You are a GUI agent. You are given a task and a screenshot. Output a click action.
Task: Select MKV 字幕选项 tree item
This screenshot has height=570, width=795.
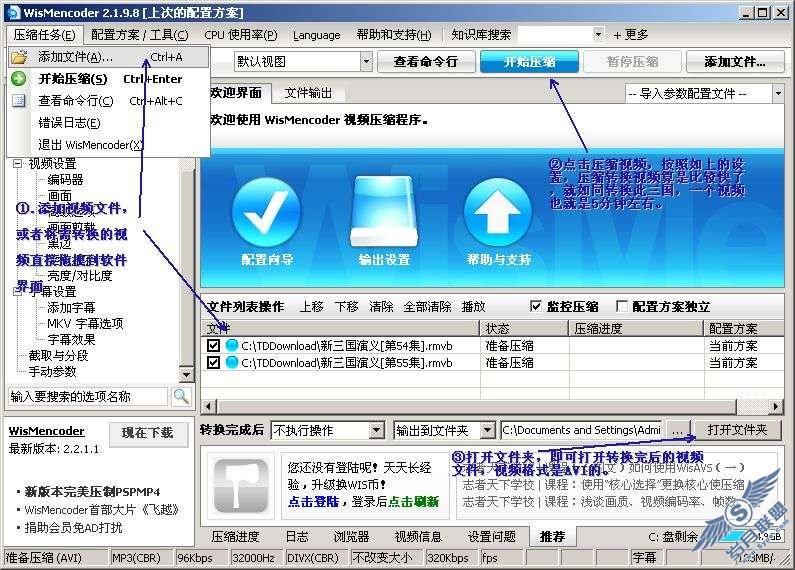85,324
